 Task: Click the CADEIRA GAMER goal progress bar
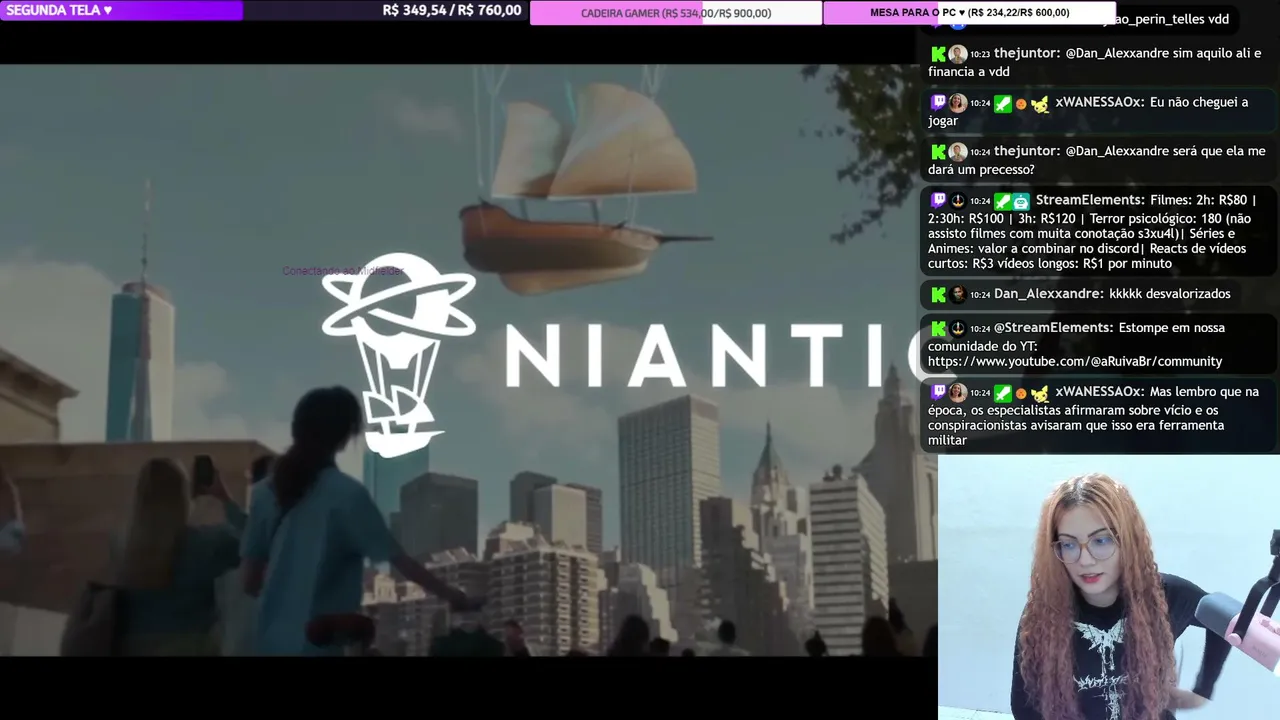click(x=676, y=13)
